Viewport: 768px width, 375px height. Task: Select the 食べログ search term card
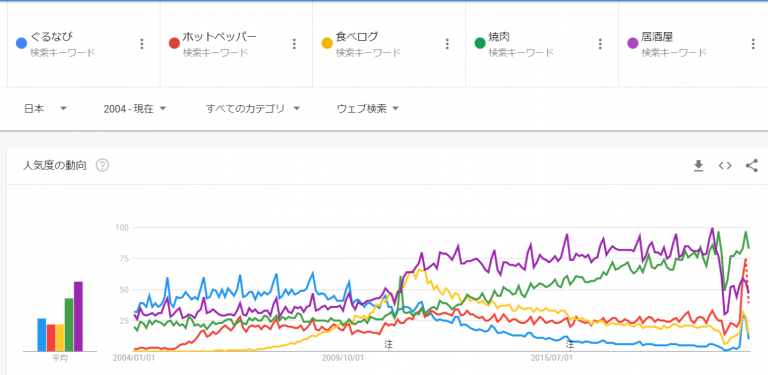point(389,44)
